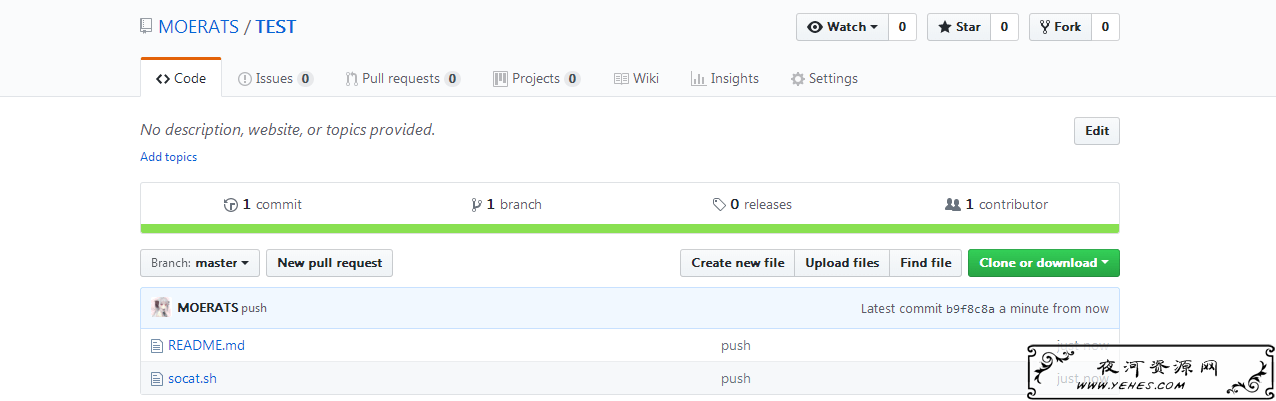This screenshot has height=401, width=1276.
Task: Click the fork icon in the Fork button
Action: point(1045,27)
